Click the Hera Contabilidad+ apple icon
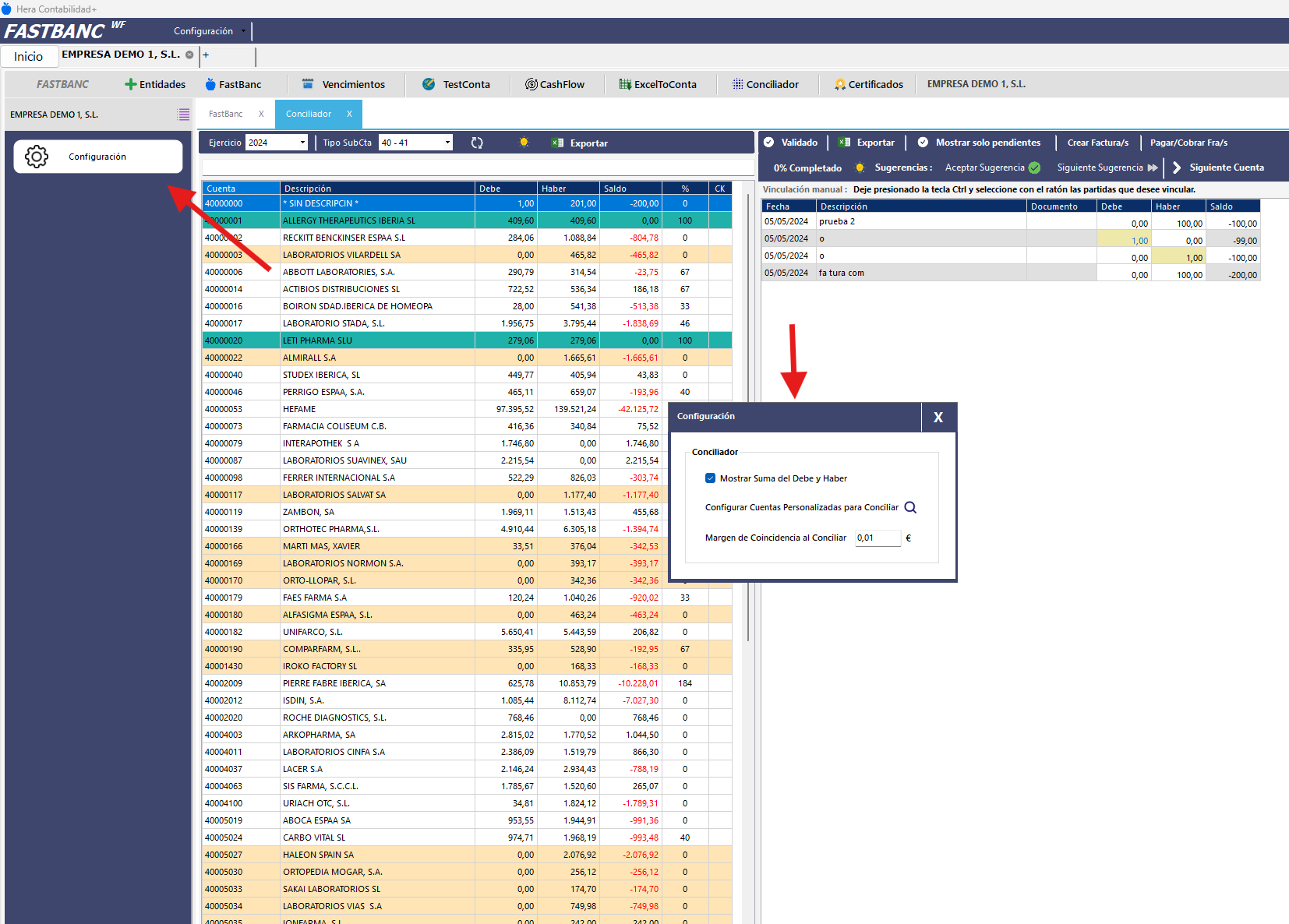Image resolution: width=1289 pixels, height=924 pixels. 6,9
